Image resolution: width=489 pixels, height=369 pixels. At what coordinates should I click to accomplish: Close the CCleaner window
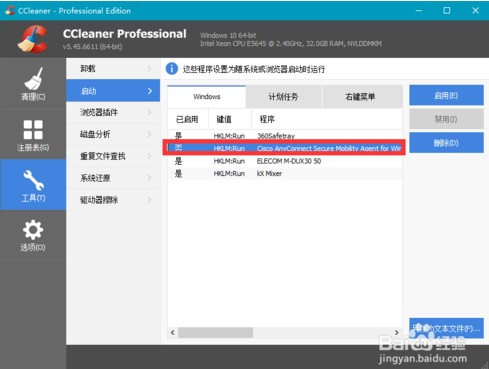[475, 10]
